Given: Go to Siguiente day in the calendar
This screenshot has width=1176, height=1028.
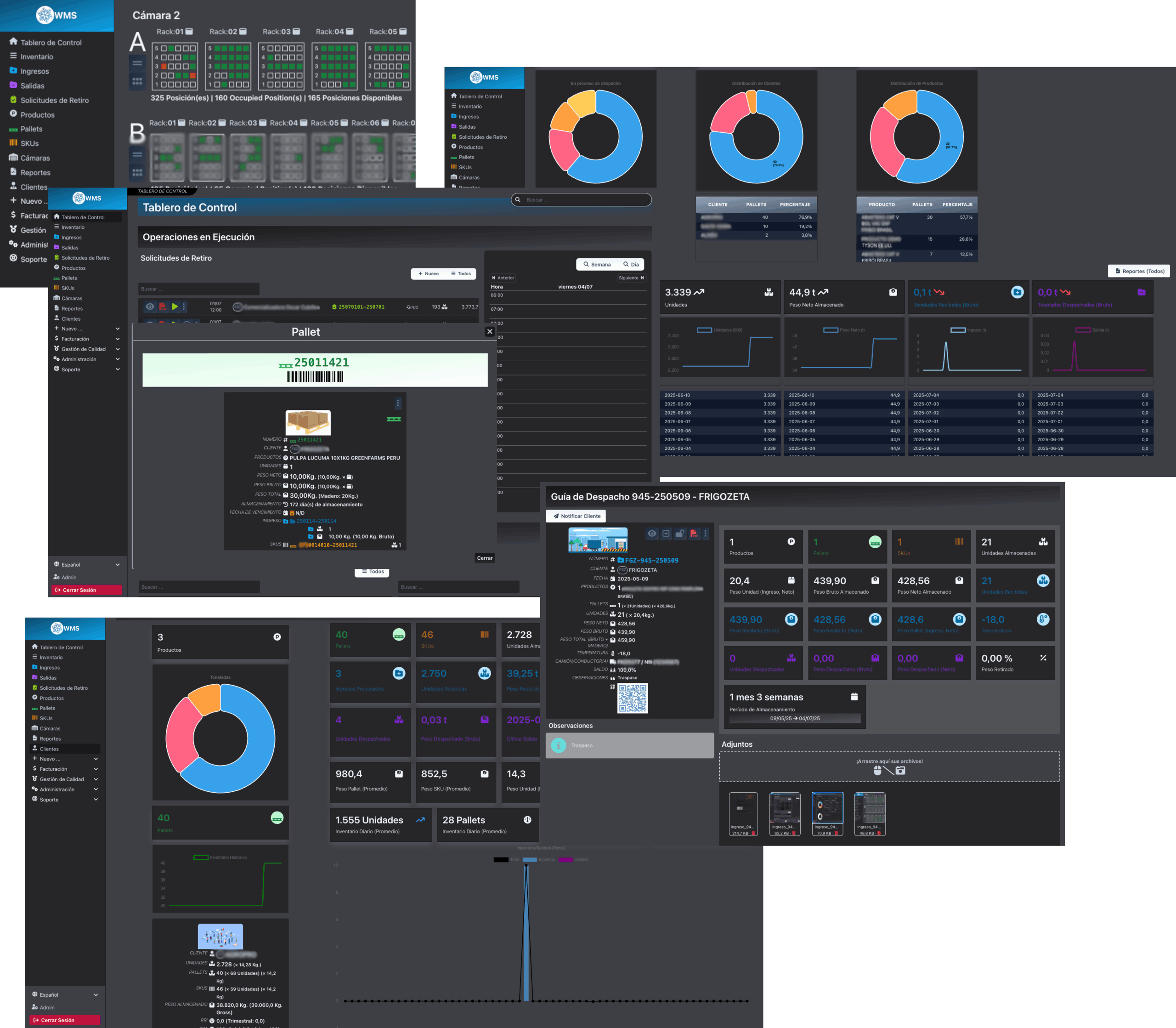Looking at the screenshot, I should [632, 278].
